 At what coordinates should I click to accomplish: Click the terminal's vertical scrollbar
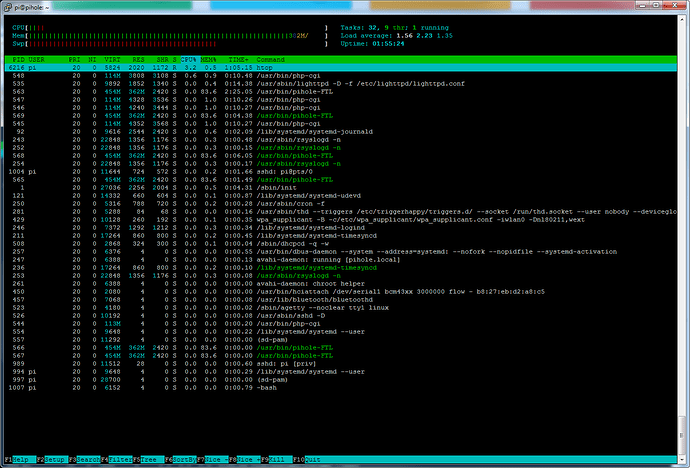(x=681, y=238)
